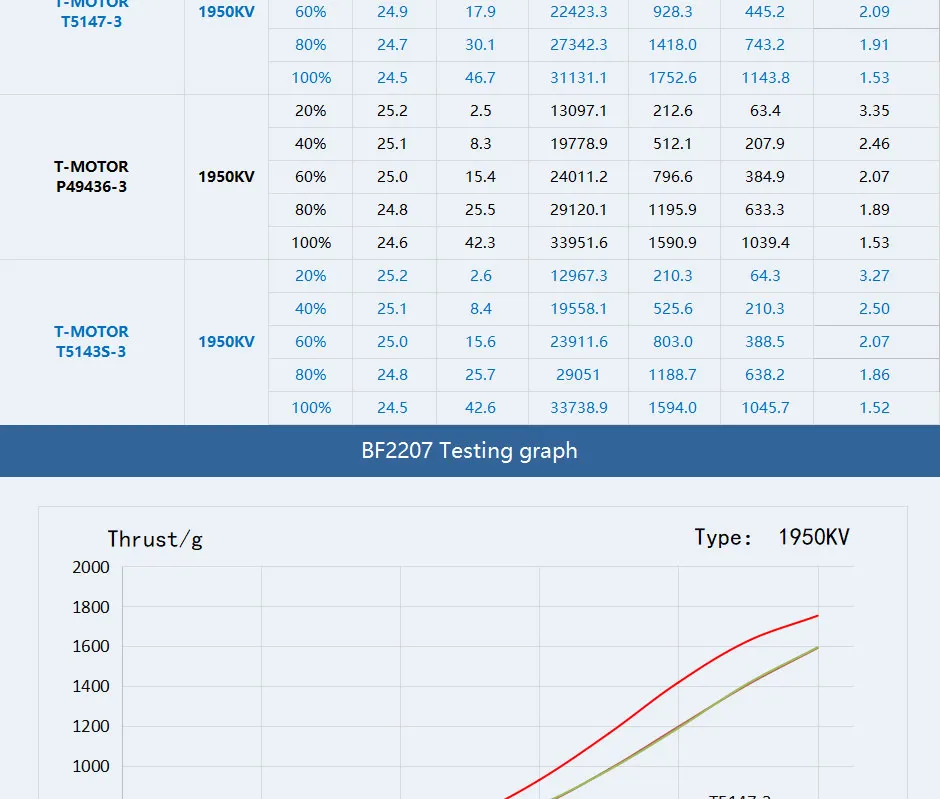This screenshot has width=940, height=799.
Task: Select the 1000 gridline label on graph
Action: click(89, 766)
